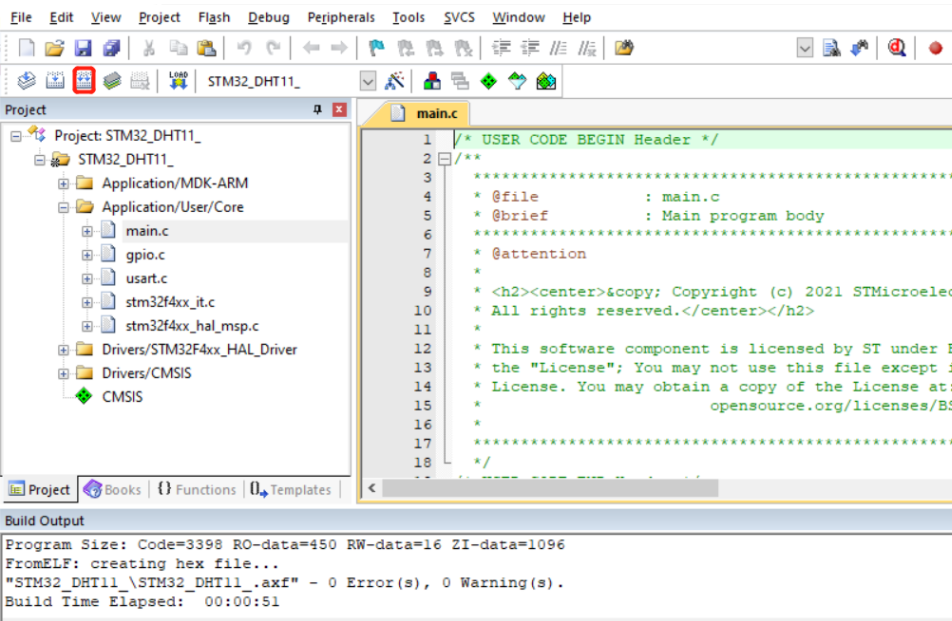Cut selected text with scissors icon
952x621 pixels.
pos(149,48)
